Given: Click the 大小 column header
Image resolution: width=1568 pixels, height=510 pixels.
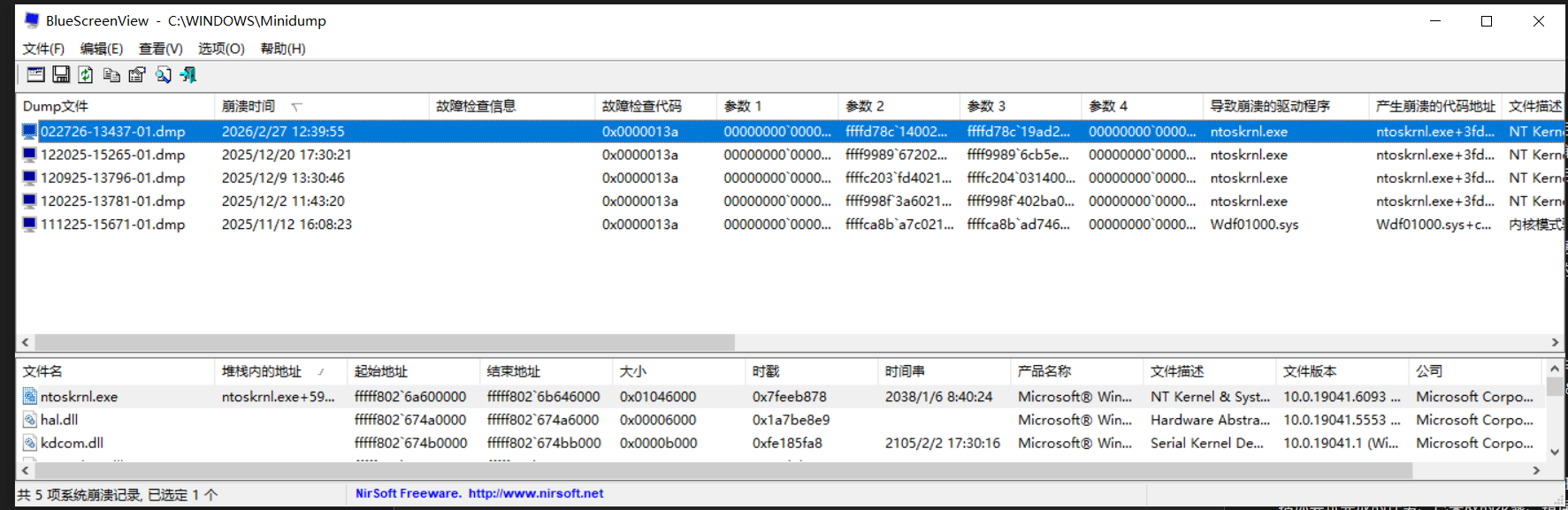Looking at the screenshot, I should 678,371.
